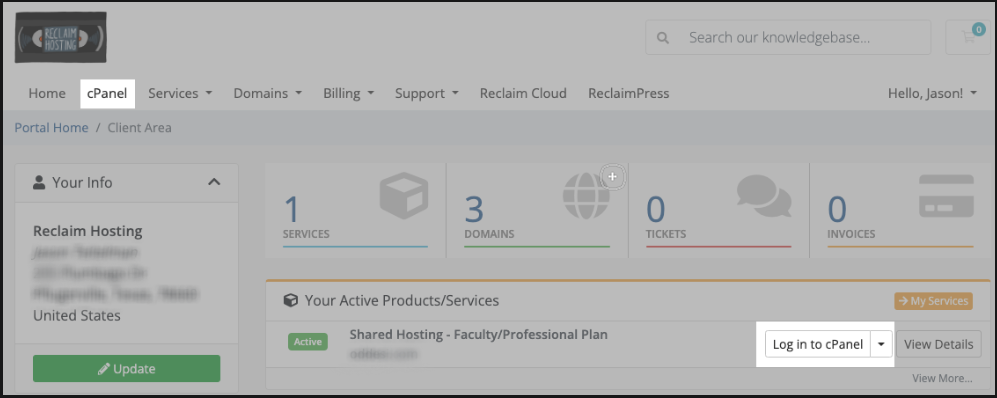Screen dimensions: 997x398
Task: Click the globe icon in Domains tile
Action: (586, 196)
